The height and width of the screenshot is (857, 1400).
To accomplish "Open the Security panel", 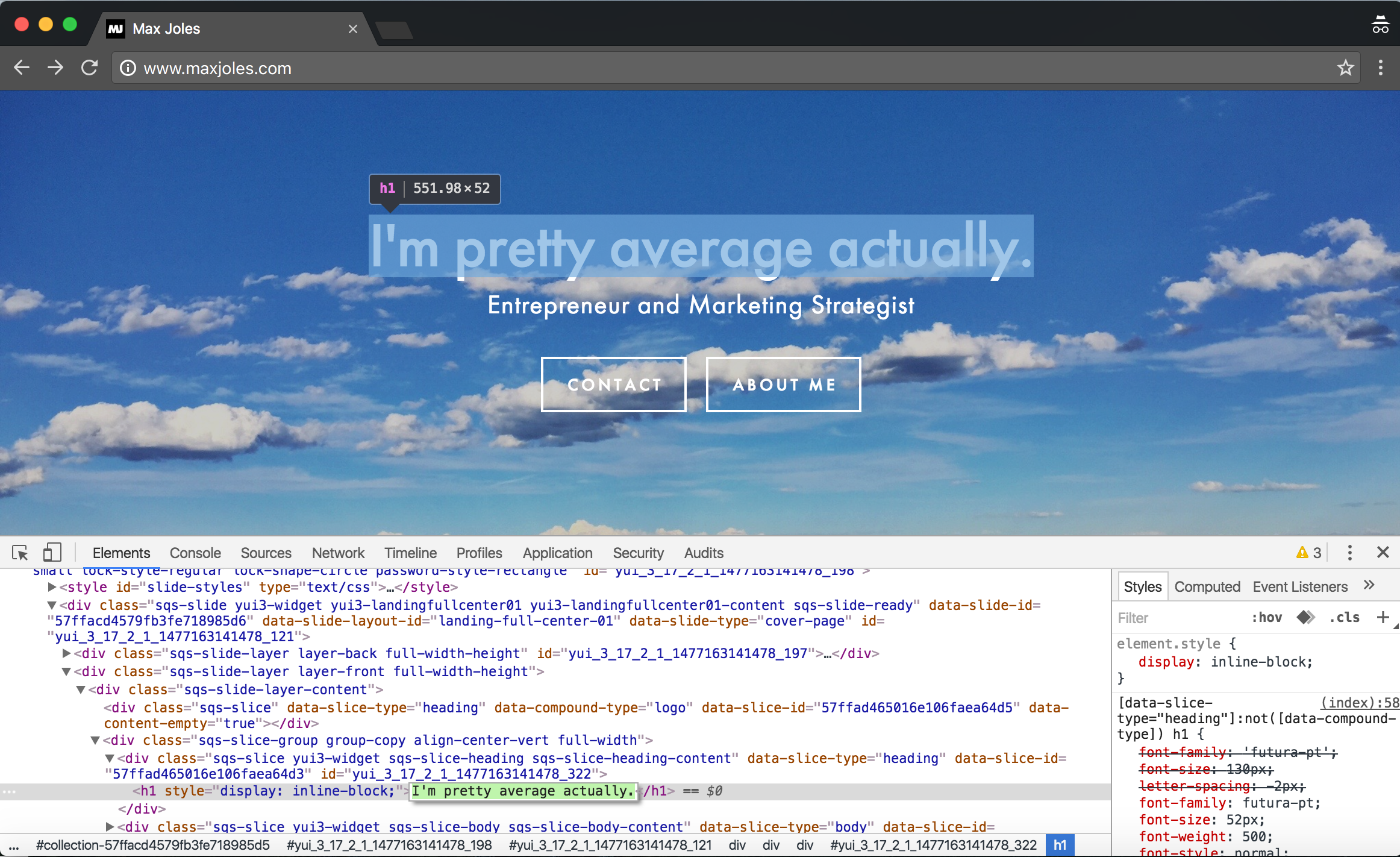I will pyautogui.click(x=638, y=553).
